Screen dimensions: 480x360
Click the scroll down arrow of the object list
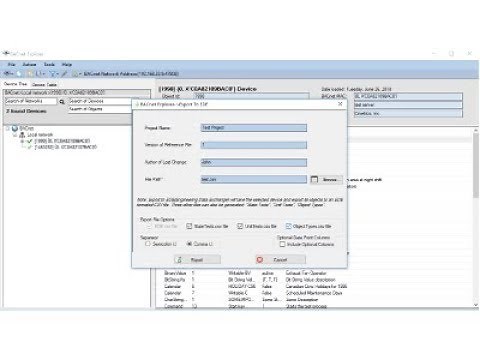[x=476, y=305]
